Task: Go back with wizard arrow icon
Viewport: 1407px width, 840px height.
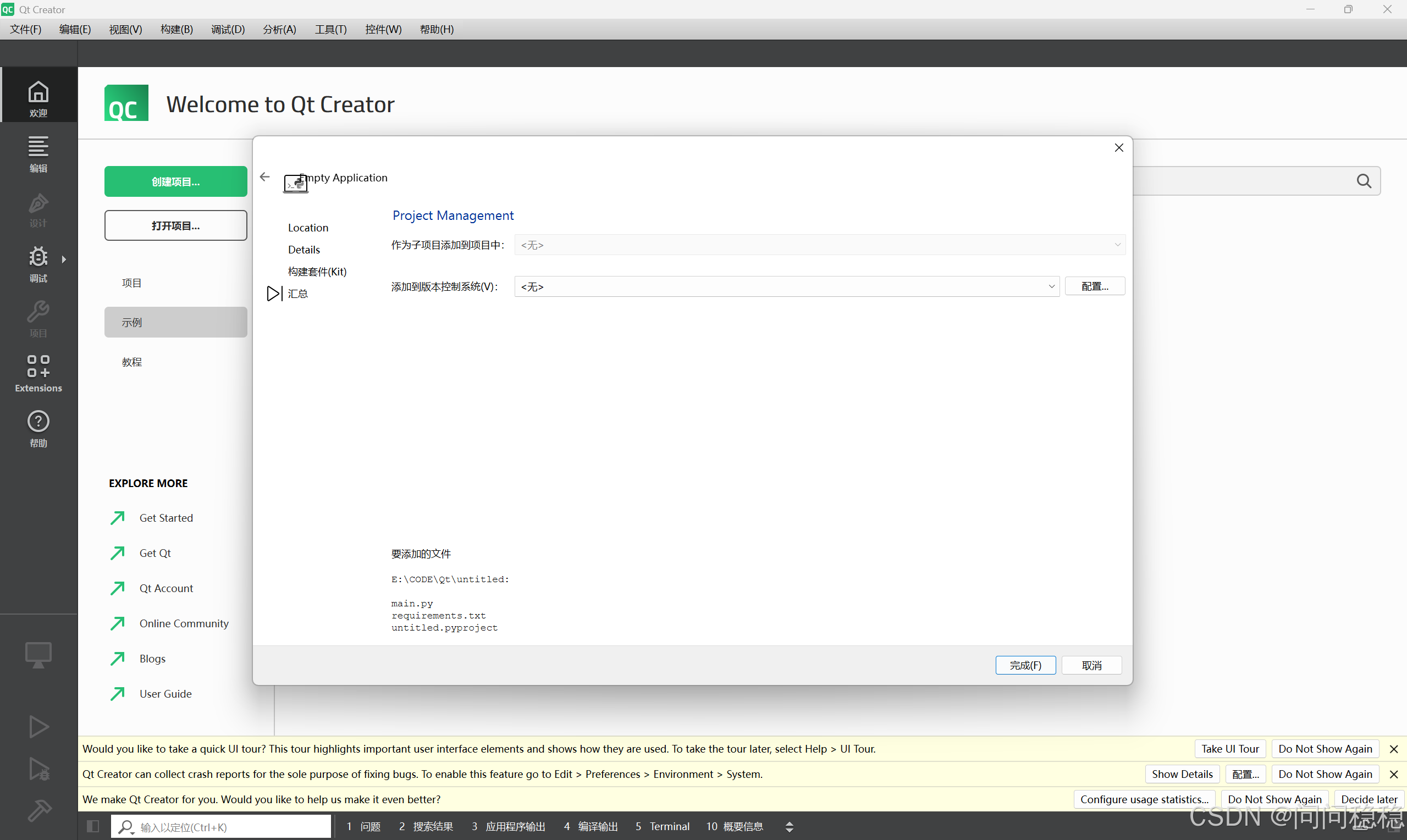Action: point(265,177)
